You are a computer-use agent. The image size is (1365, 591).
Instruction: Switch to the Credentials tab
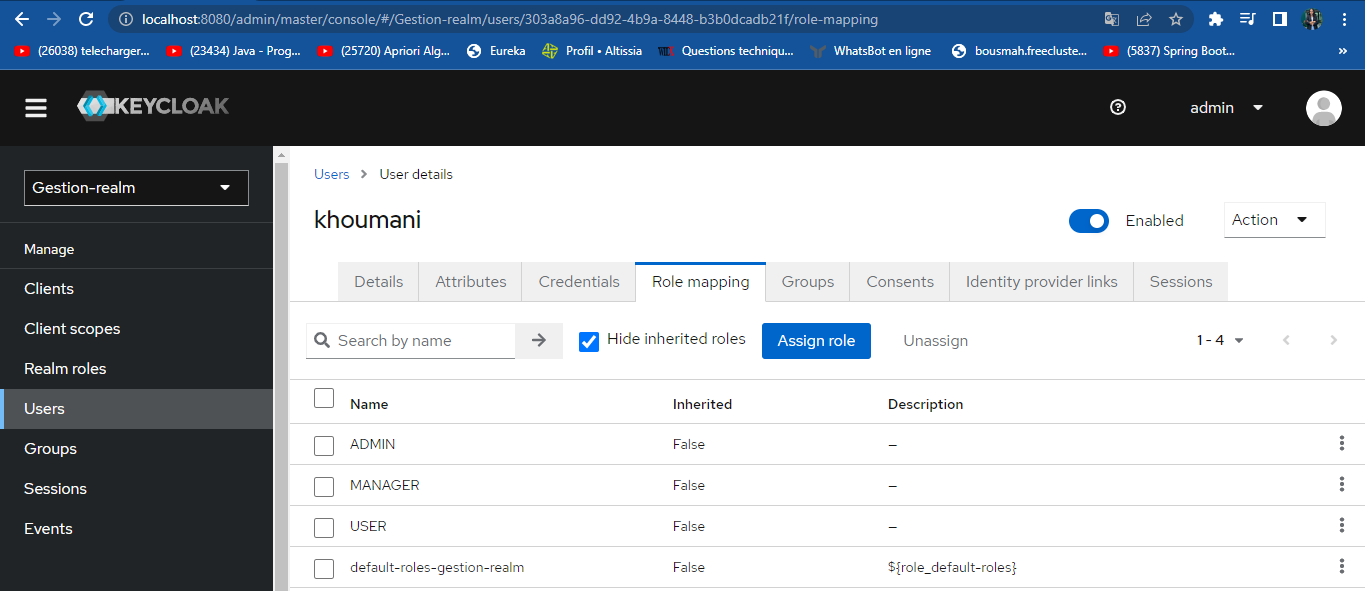pos(578,281)
